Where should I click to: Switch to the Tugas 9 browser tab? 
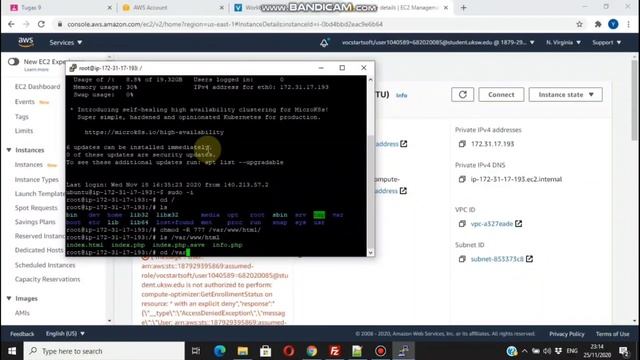60,8
